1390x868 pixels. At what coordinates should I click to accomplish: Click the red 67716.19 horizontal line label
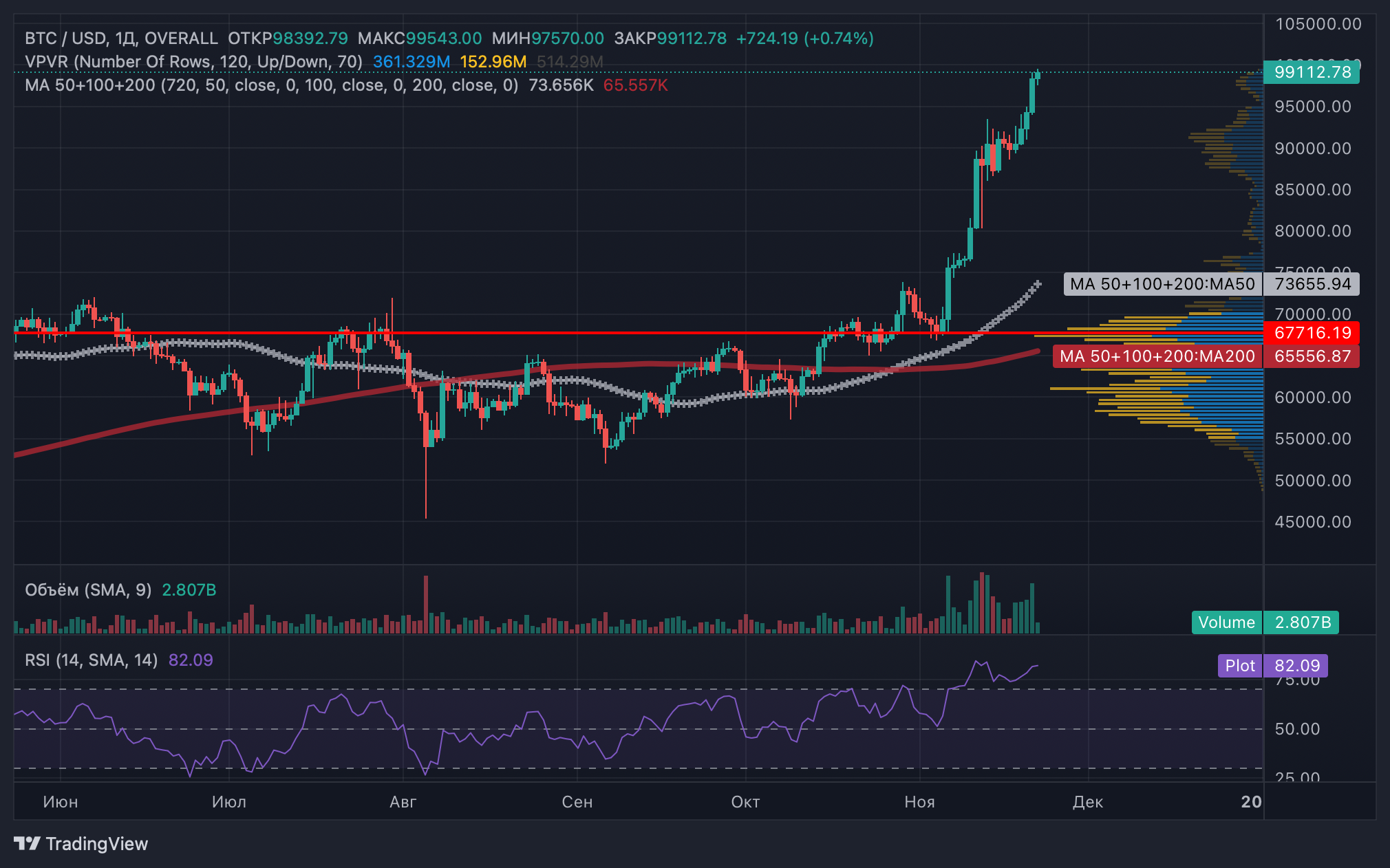click(x=1312, y=333)
